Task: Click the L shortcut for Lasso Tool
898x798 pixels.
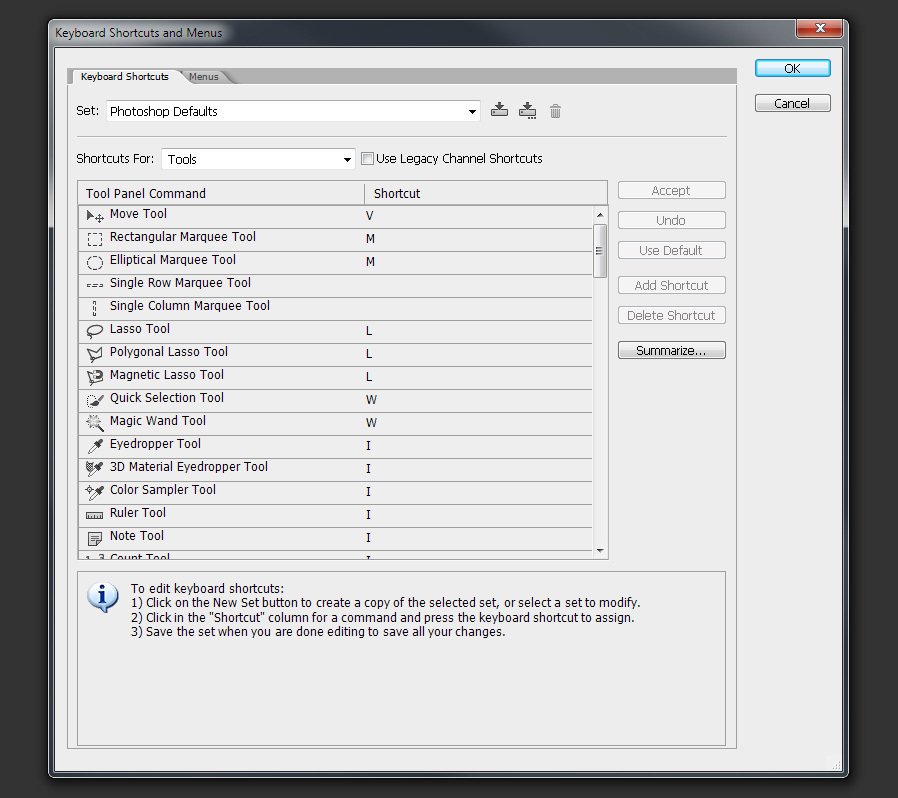Action: tap(369, 331)
